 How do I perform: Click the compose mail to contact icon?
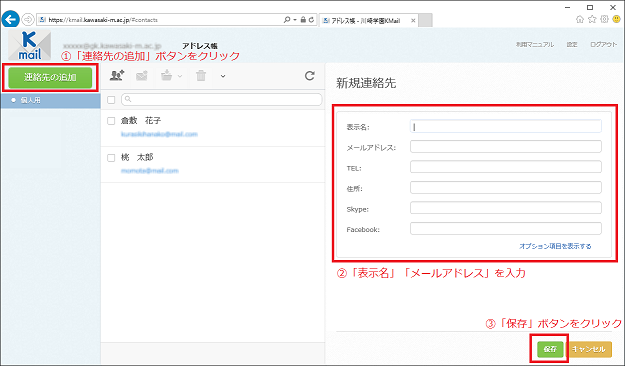[142, 75]
